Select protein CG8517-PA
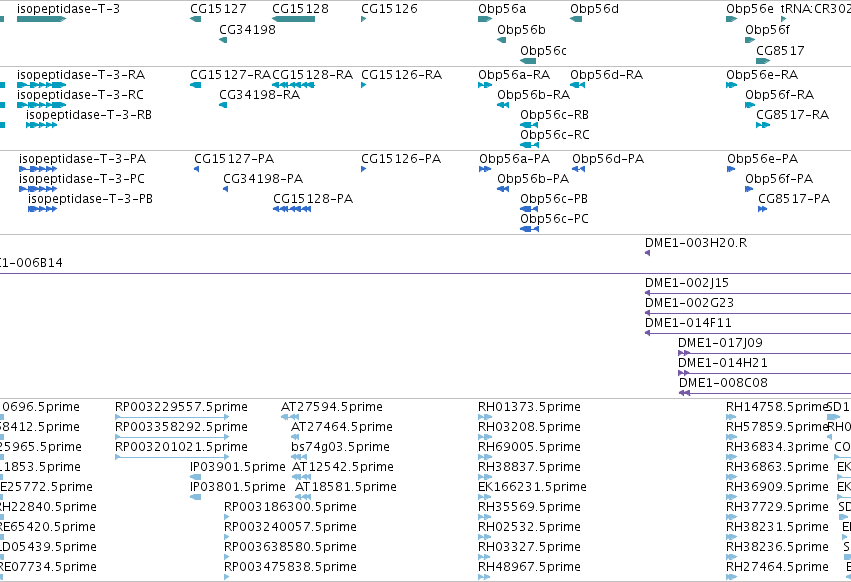 (x=794, y=199)
